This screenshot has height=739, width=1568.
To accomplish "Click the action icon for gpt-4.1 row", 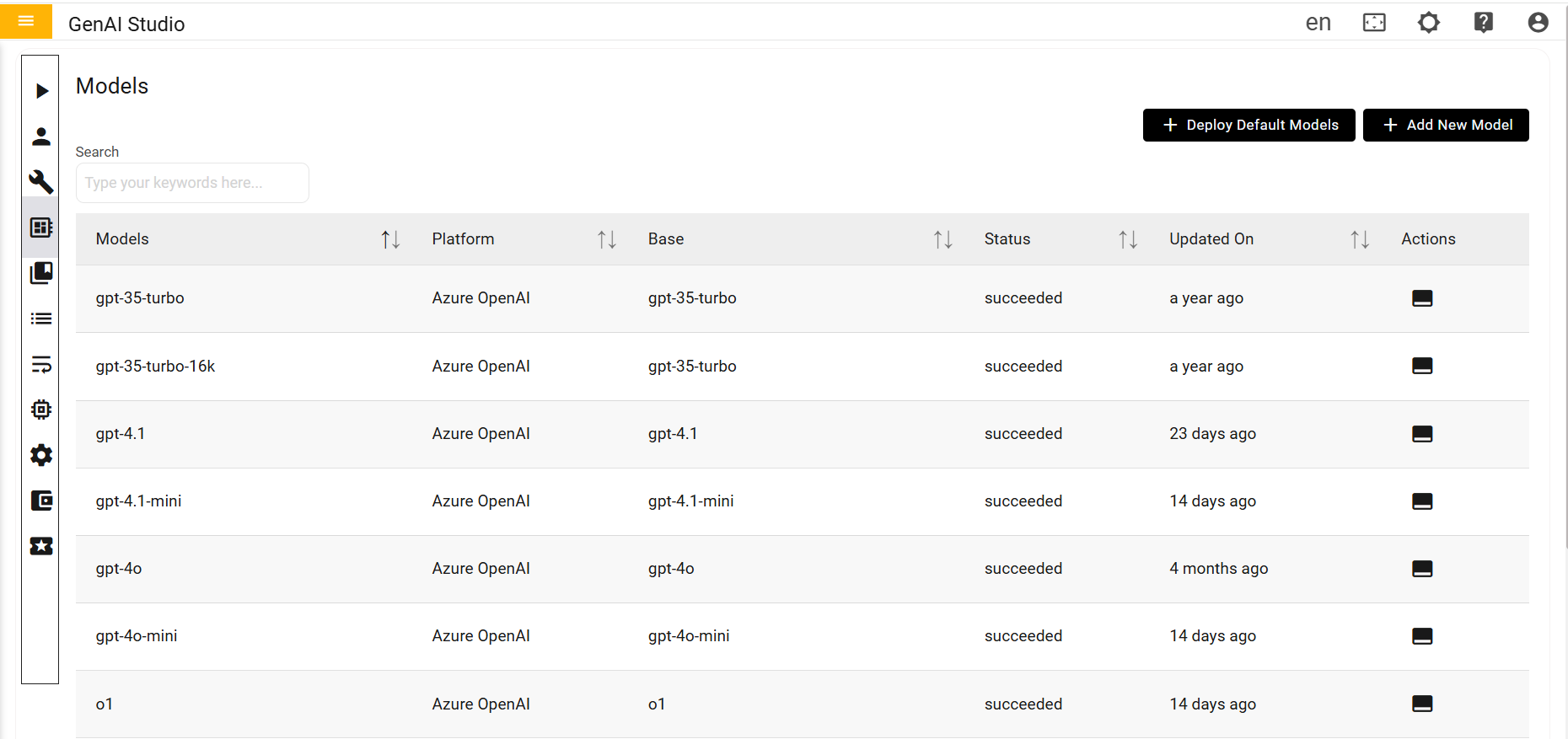I will 1422,434.
